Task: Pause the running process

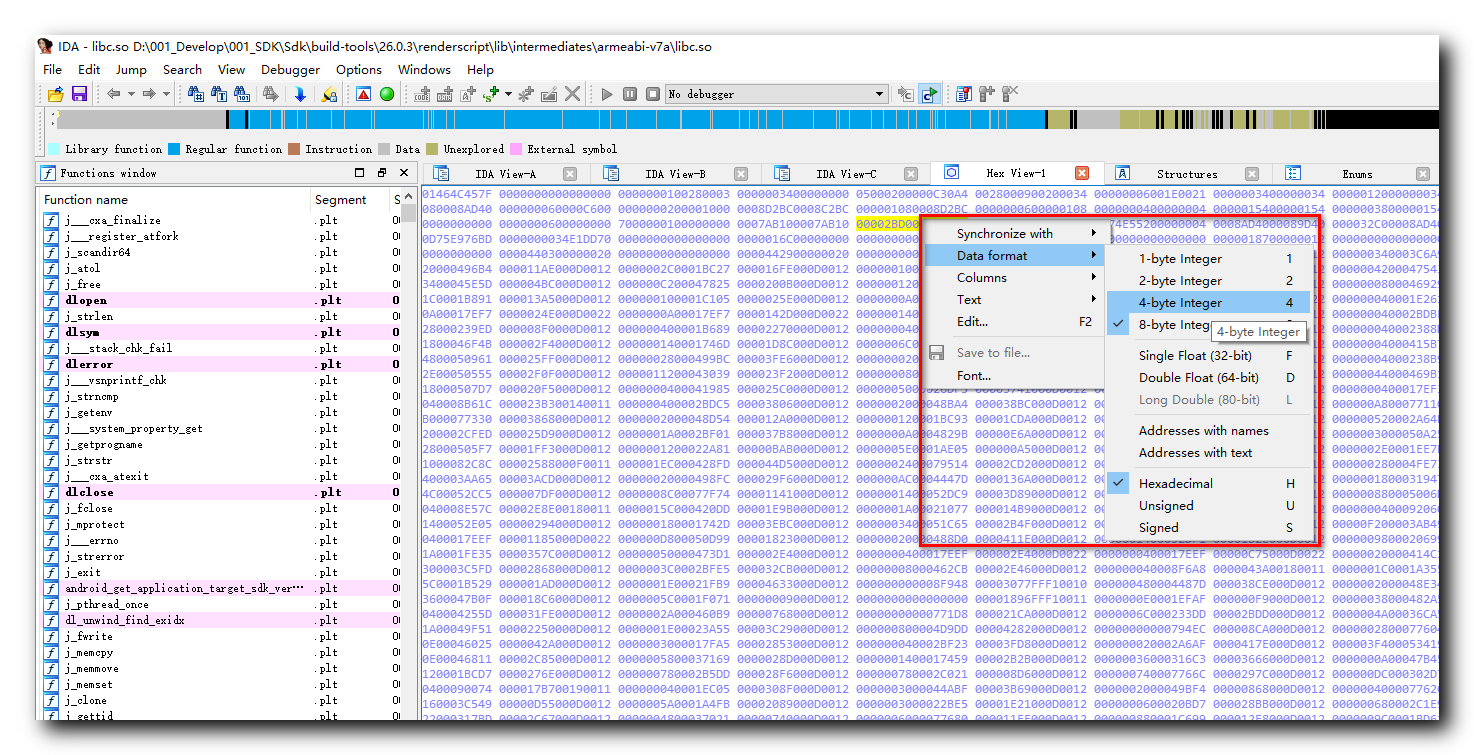Action: tap(630, 93)
